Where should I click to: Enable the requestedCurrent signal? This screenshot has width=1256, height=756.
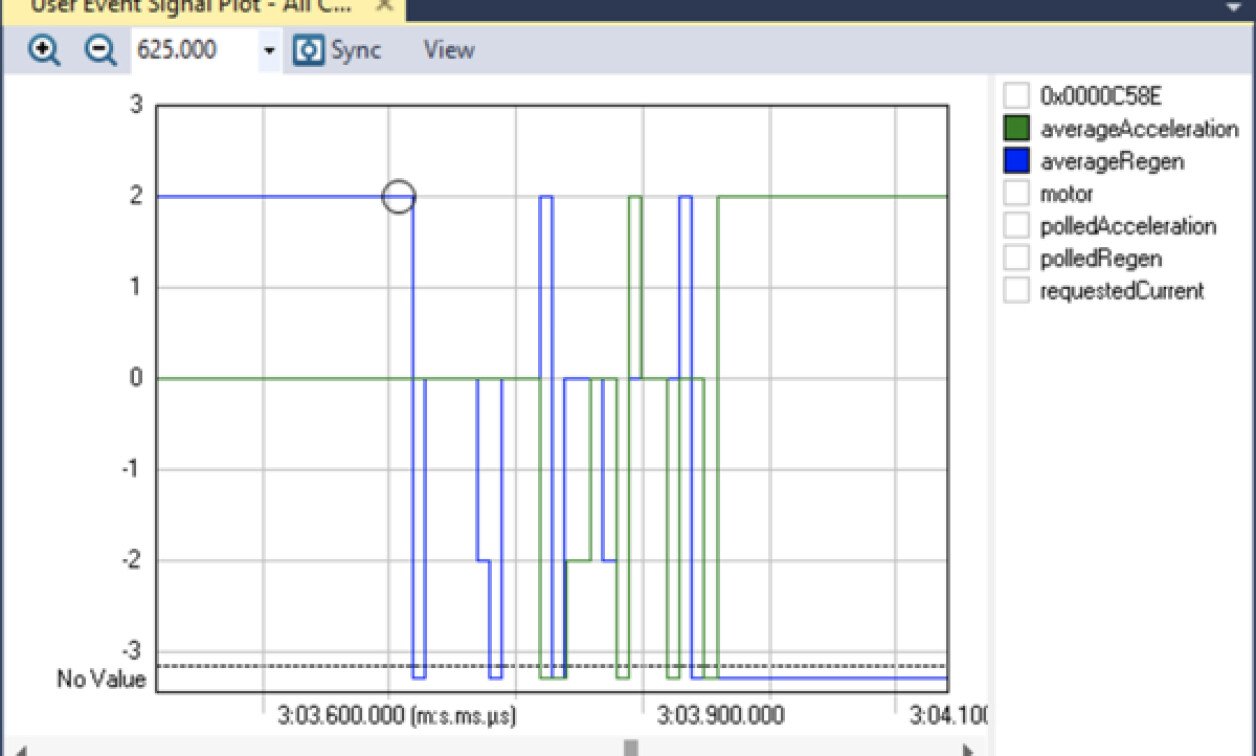coord(1014,290)
